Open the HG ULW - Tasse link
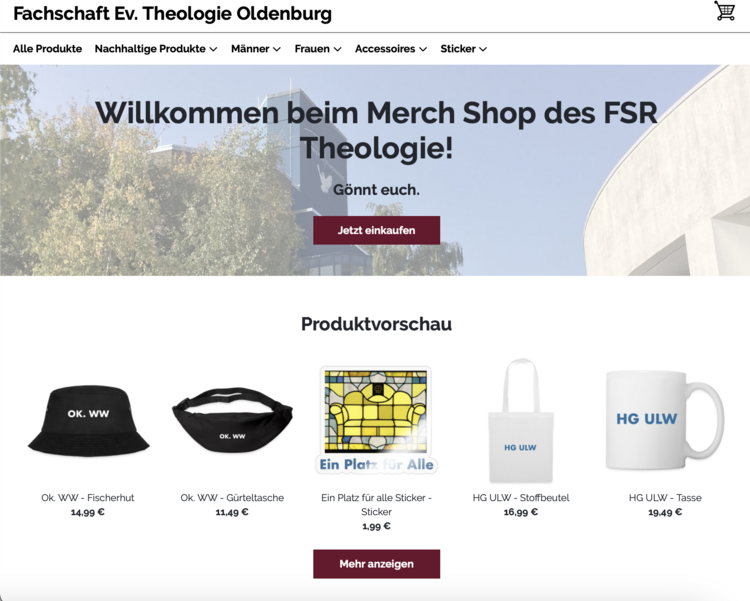This screenshot has height=601, width=750. [x=665, y=498]
